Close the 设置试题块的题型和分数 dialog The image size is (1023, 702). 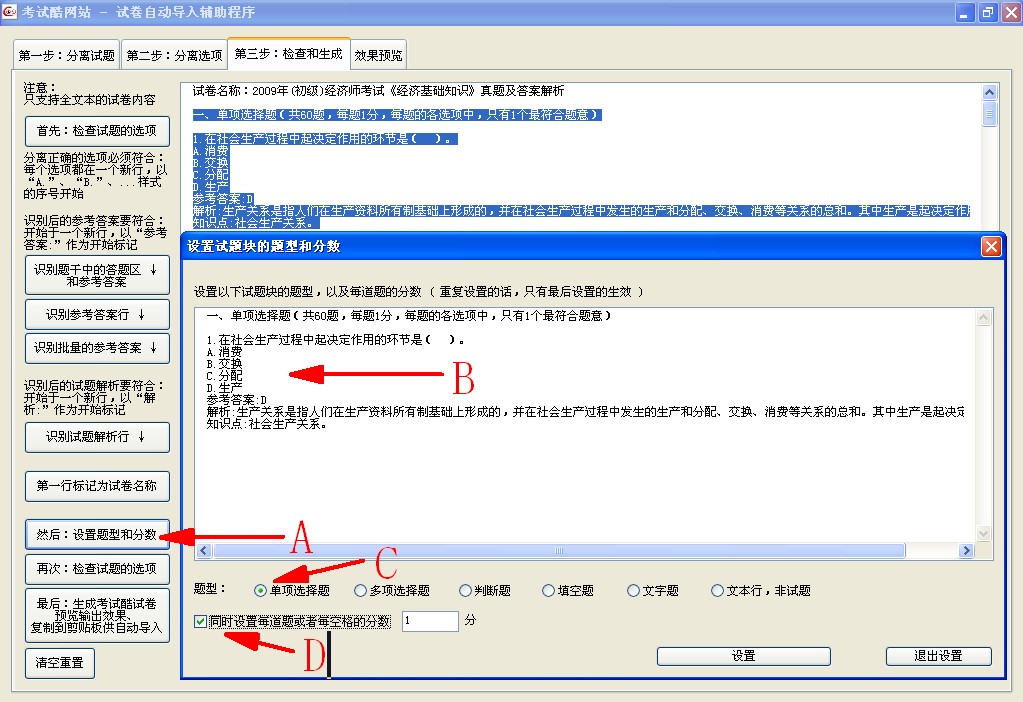[x=991, y=246]
